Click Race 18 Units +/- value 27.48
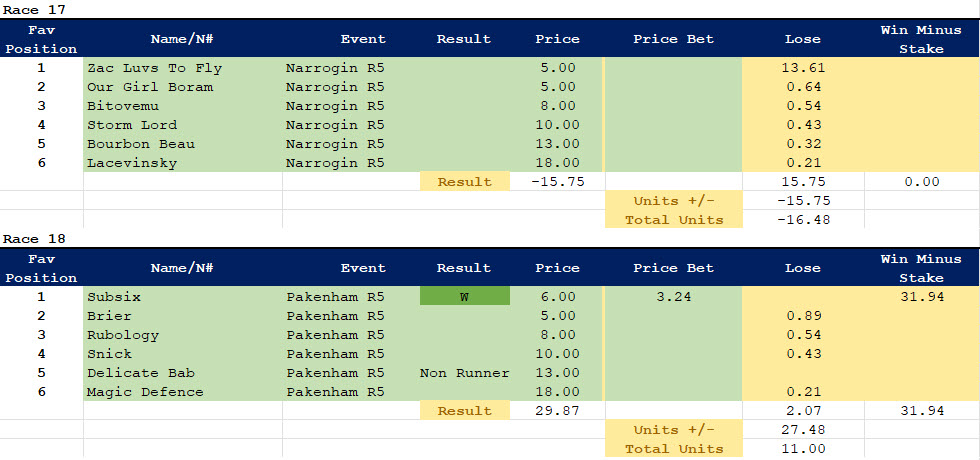This screenshot has width=980, height=460. 802,430
